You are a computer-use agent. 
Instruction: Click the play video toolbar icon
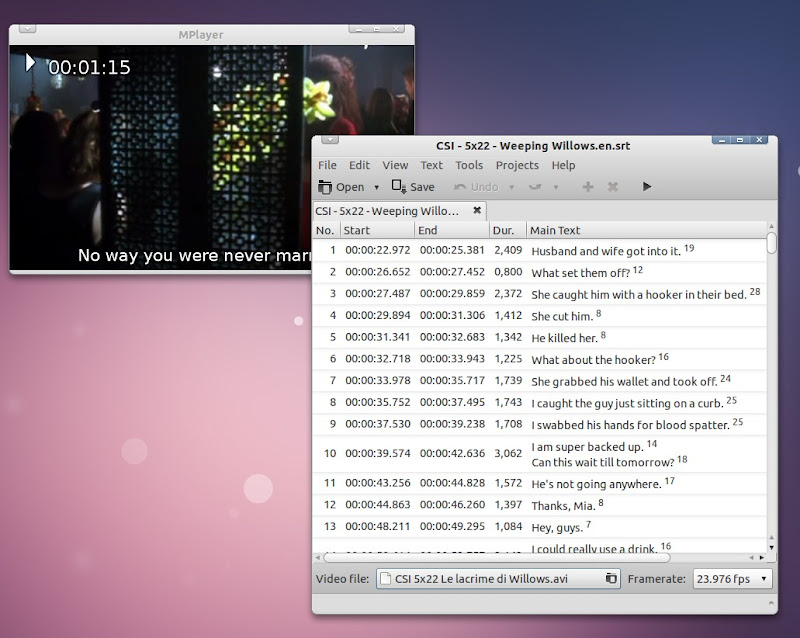646,187
